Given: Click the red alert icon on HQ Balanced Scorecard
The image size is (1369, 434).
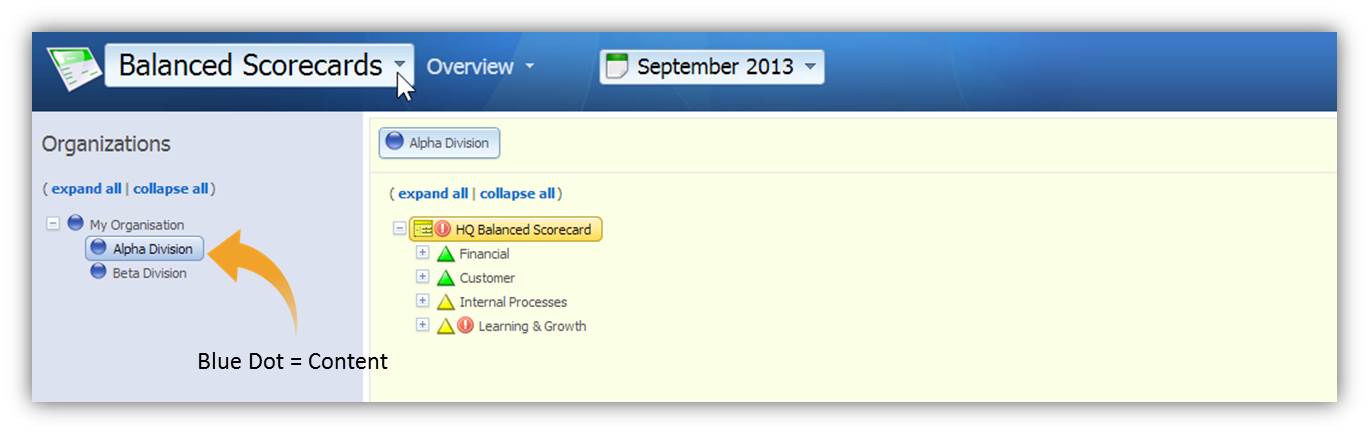Looking at the screenshot, I should [x=443, y=229].
